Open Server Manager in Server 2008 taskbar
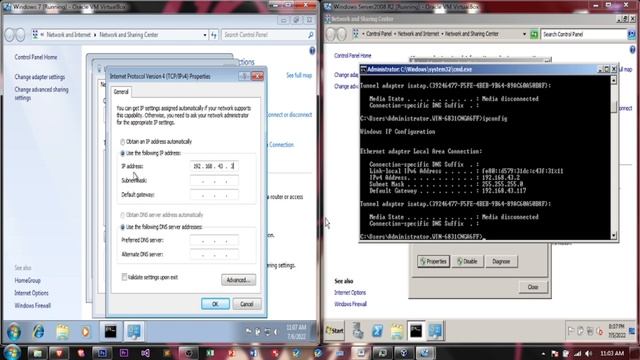The image size is (640, 360). click(358, 331)
